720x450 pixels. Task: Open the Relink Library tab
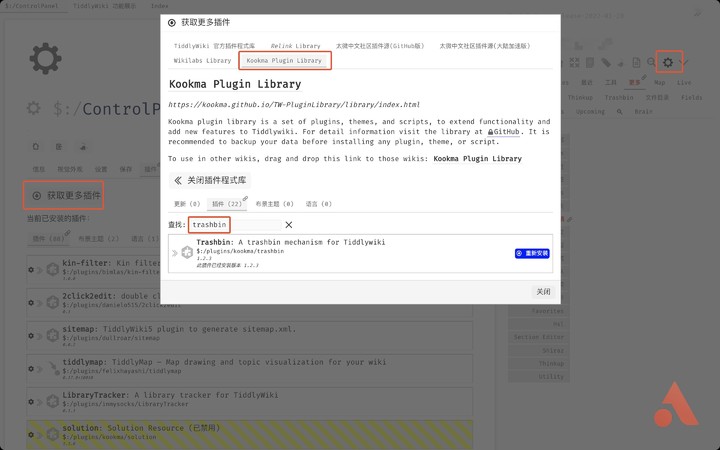click(295, 46)
